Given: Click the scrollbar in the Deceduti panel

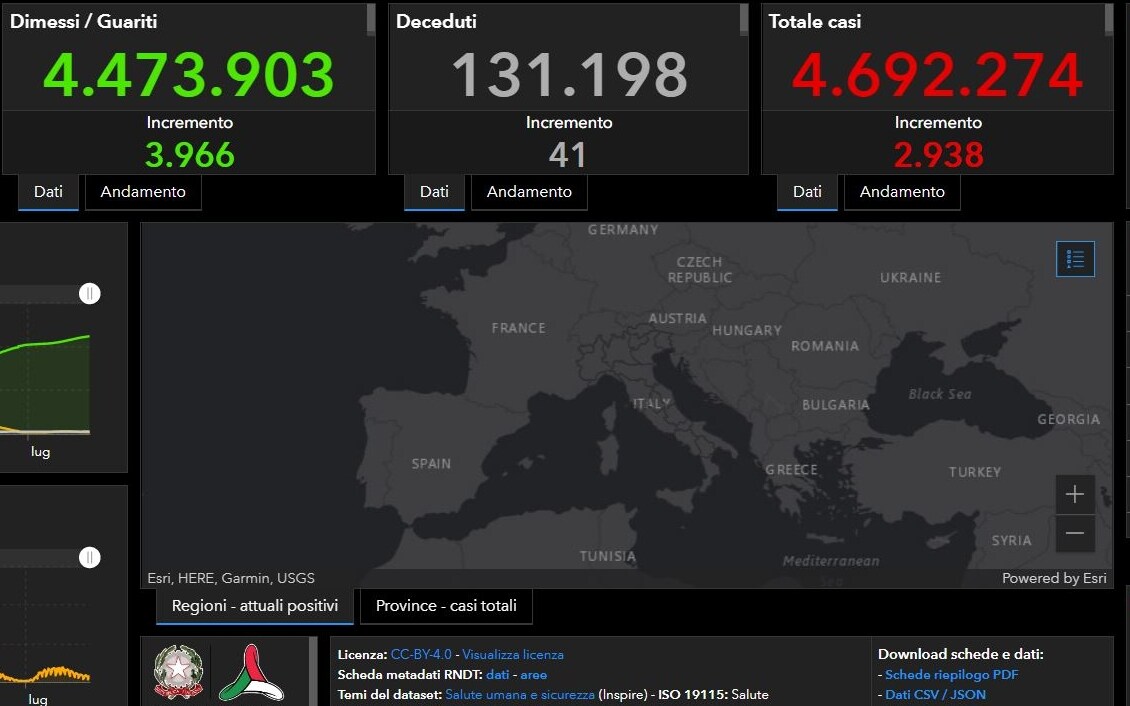Looking at the screenshot, I should (x=743, y=20).
